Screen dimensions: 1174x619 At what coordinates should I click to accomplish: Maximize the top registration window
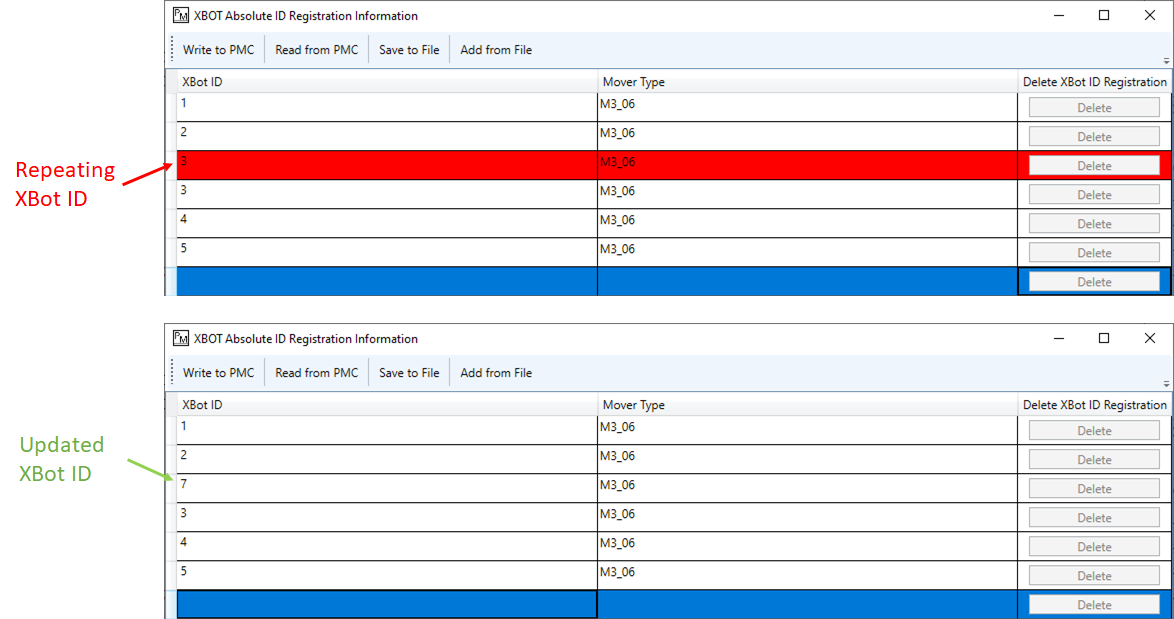1104,16
